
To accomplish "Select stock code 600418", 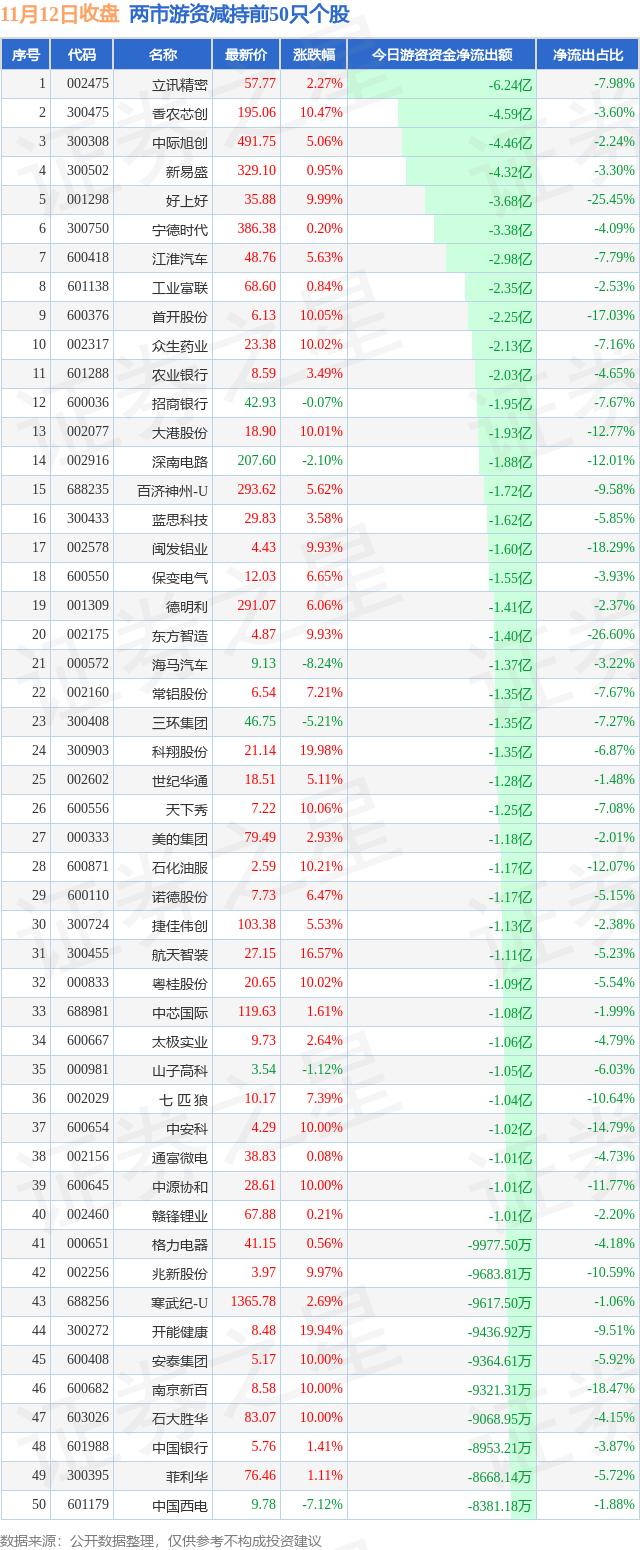I will click(x=88, y=257).
